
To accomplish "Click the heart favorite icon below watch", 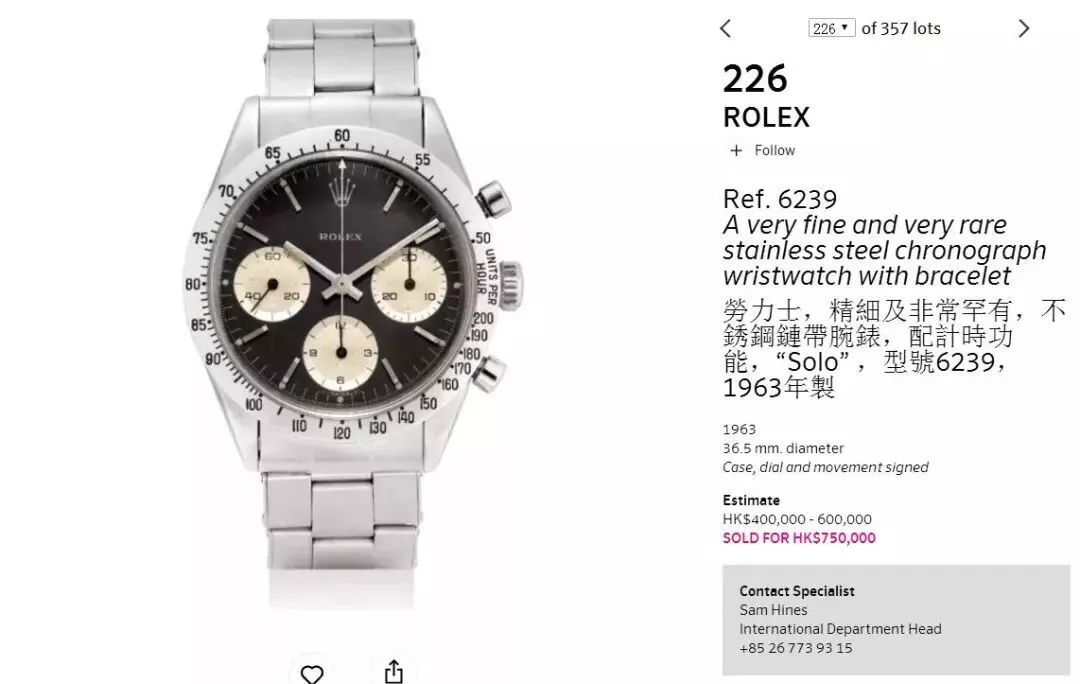I will click(312, 673).
